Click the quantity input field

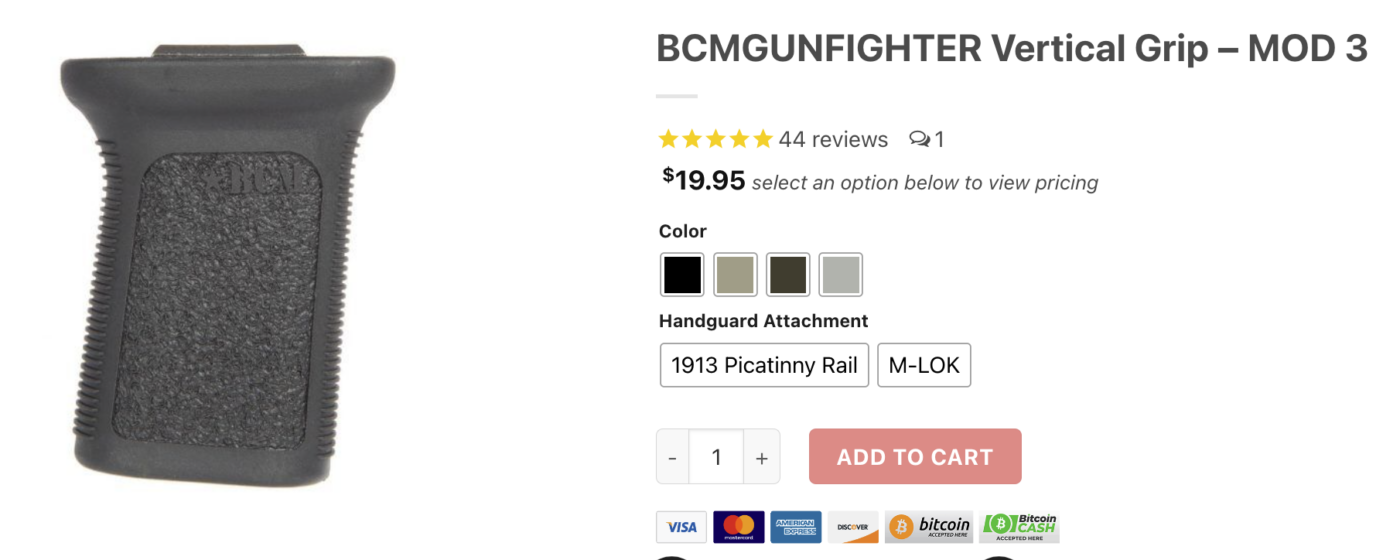click(x=716, y=457)
